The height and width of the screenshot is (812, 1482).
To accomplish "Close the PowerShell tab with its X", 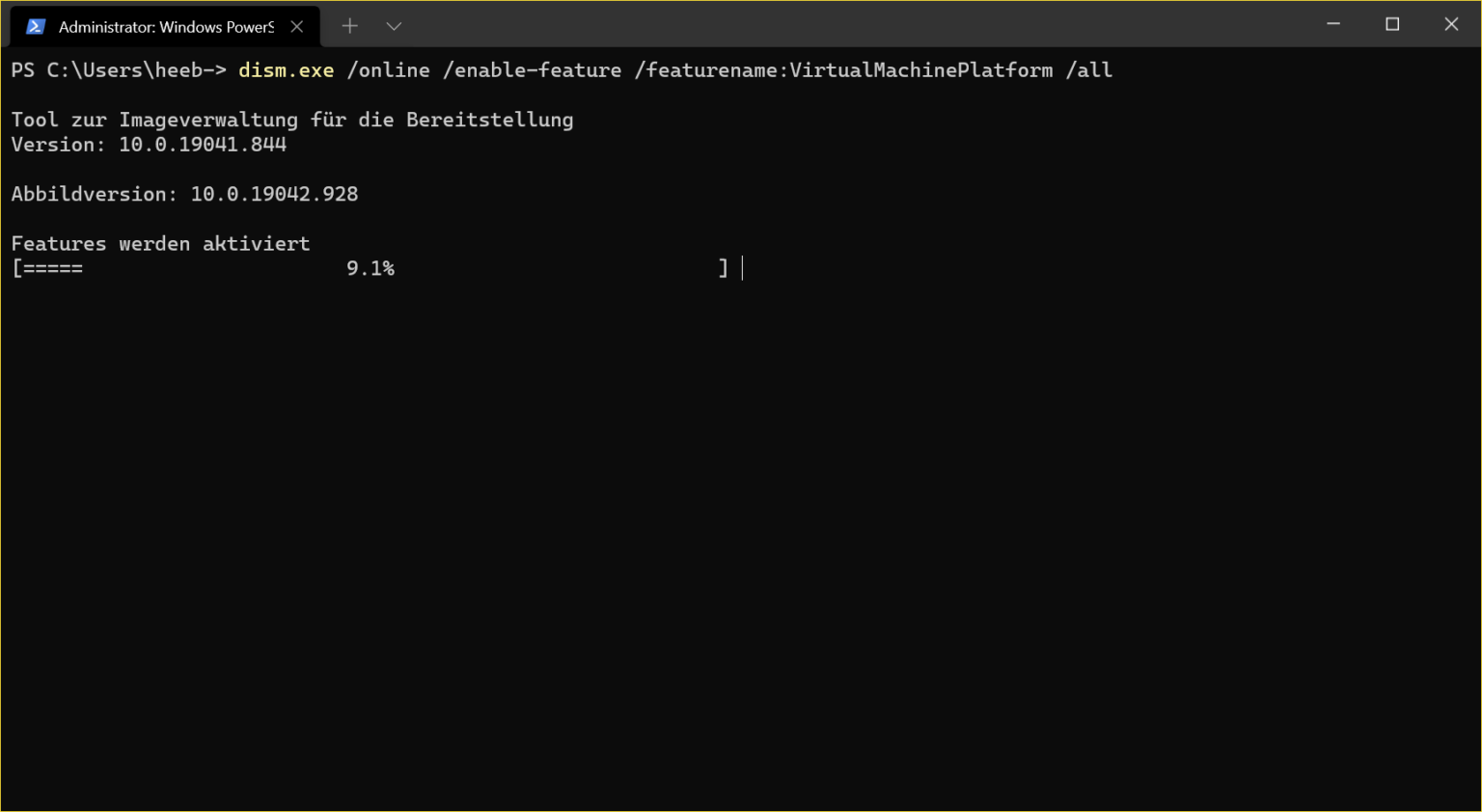I will point(295,26).
